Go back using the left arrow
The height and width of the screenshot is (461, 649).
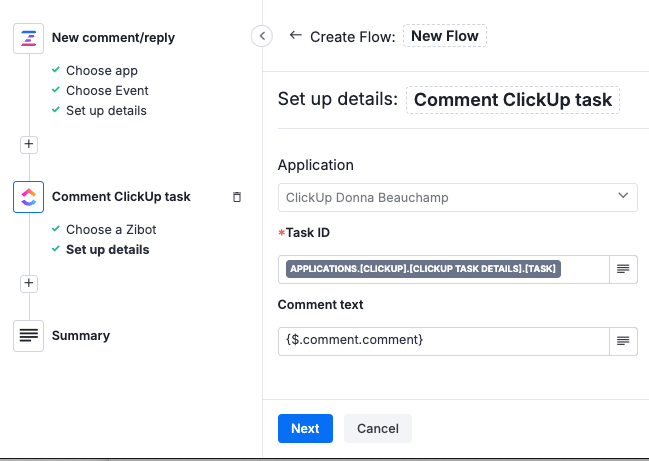click(x=296, y=35)
